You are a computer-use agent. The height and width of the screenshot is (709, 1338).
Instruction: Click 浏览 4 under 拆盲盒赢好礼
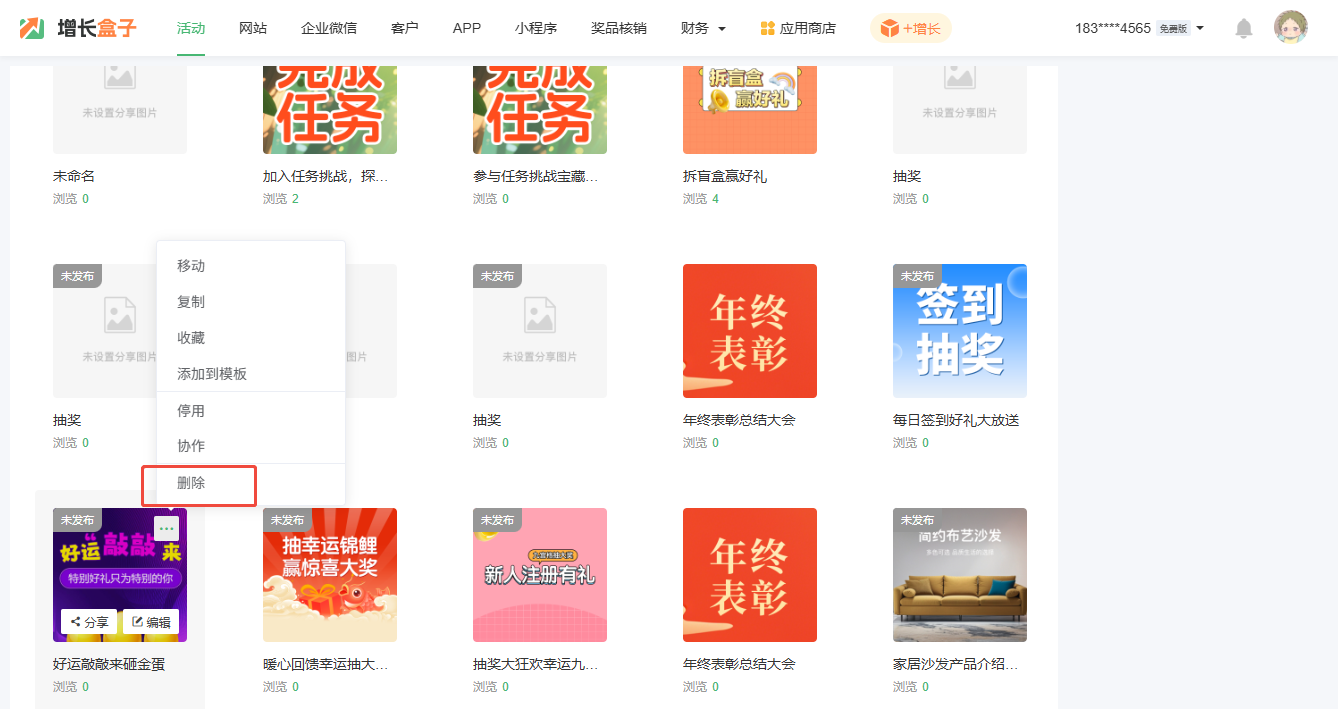pyautogui.click(x=701, y=199)
